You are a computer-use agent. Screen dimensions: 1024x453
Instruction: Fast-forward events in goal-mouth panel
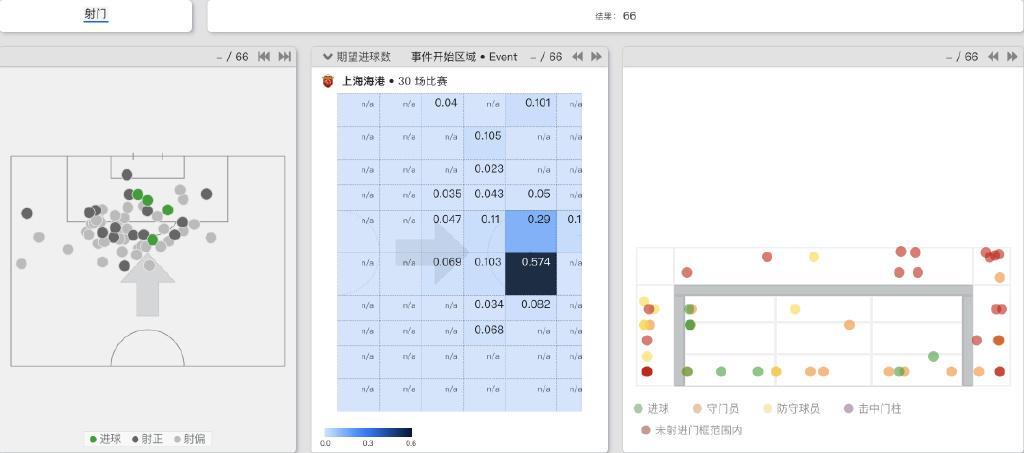1012,57
